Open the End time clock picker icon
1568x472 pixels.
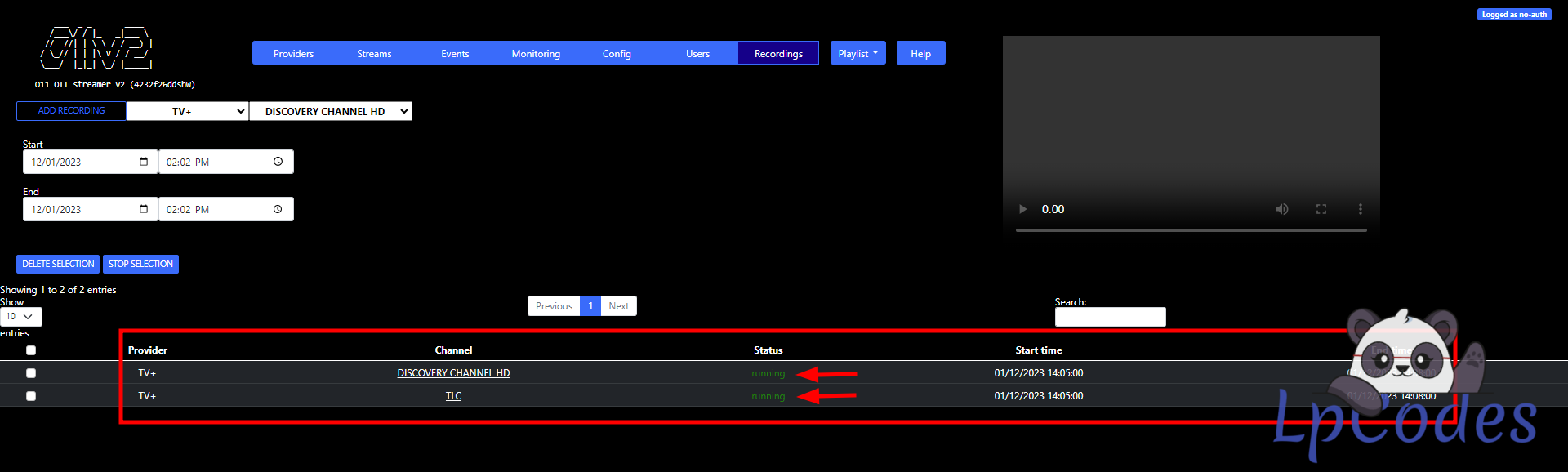278,209
